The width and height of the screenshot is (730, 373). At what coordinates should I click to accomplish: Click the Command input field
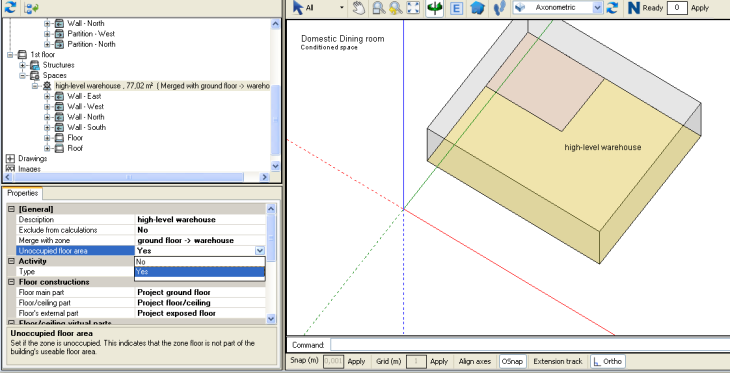point(530,345)
